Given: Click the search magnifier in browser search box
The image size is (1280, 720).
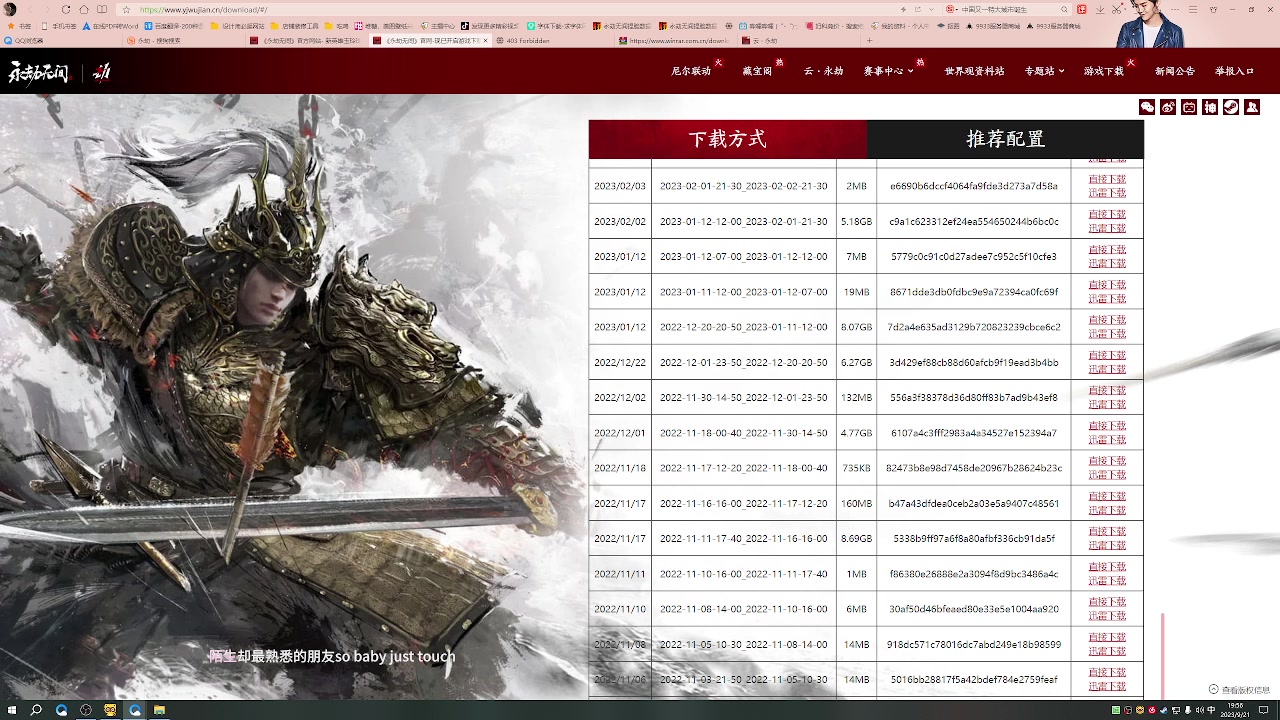Looking at the screenshot, I should 1064,9.
